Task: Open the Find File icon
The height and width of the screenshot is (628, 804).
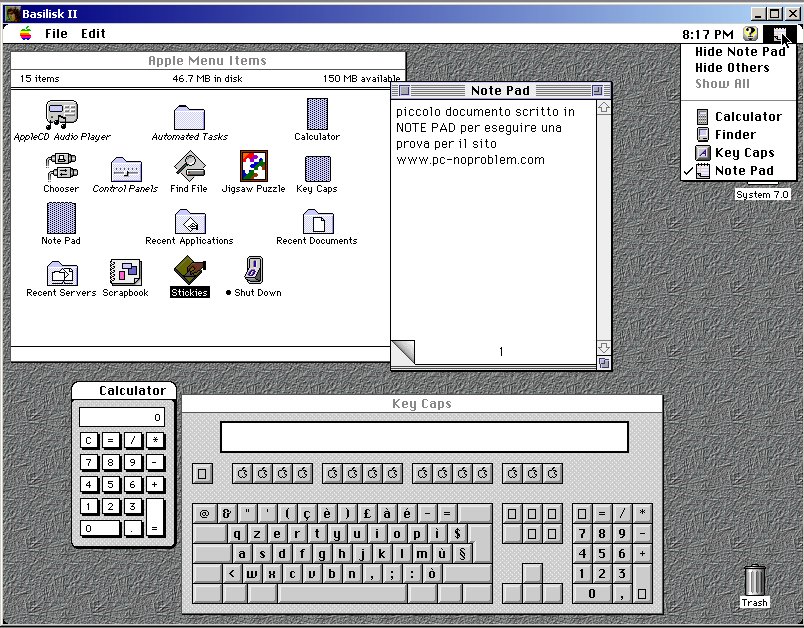Action: tap(189, 166)
